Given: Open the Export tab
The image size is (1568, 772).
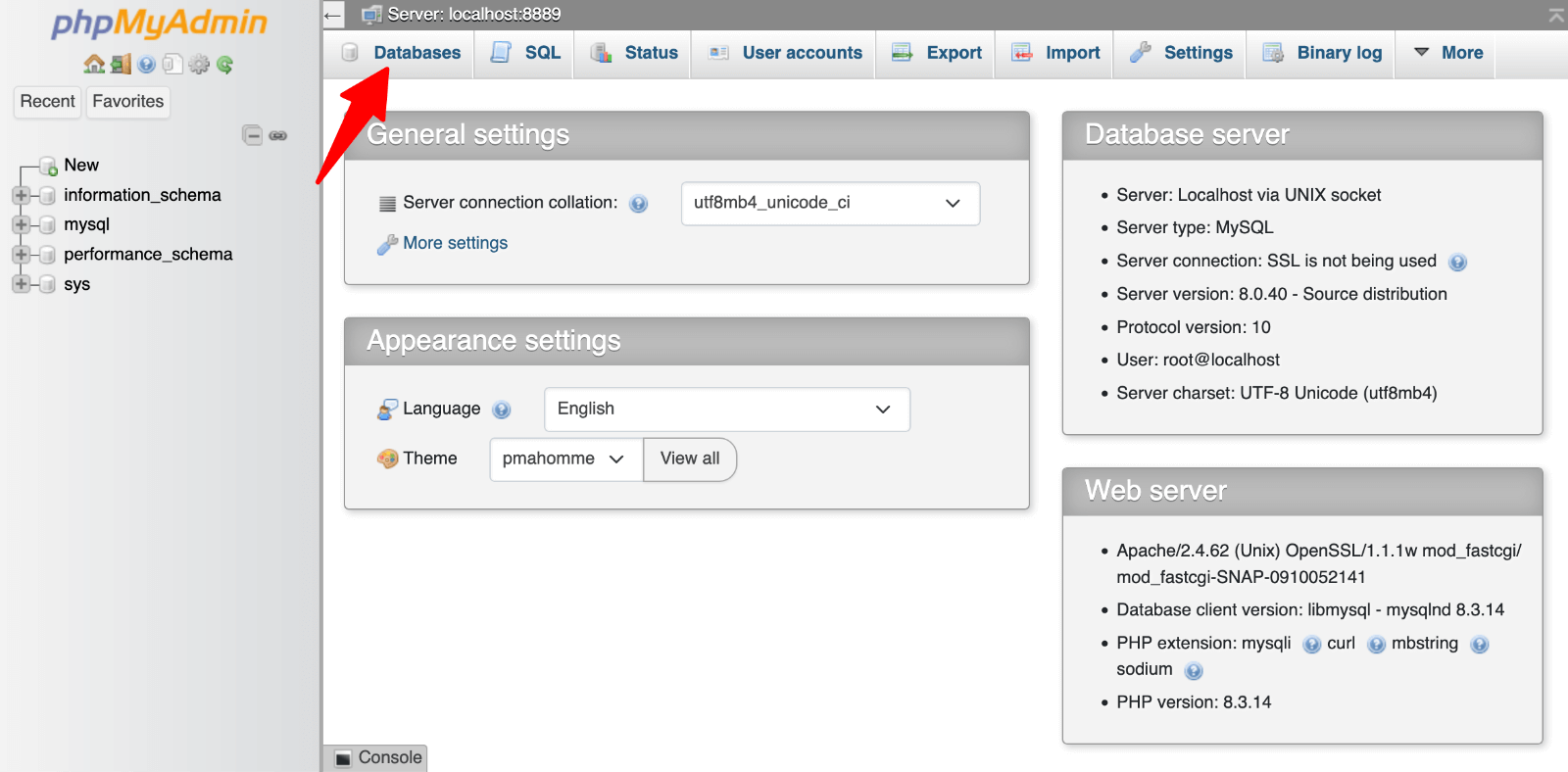Looking at the screenshot, I should [x=936, y=53].
